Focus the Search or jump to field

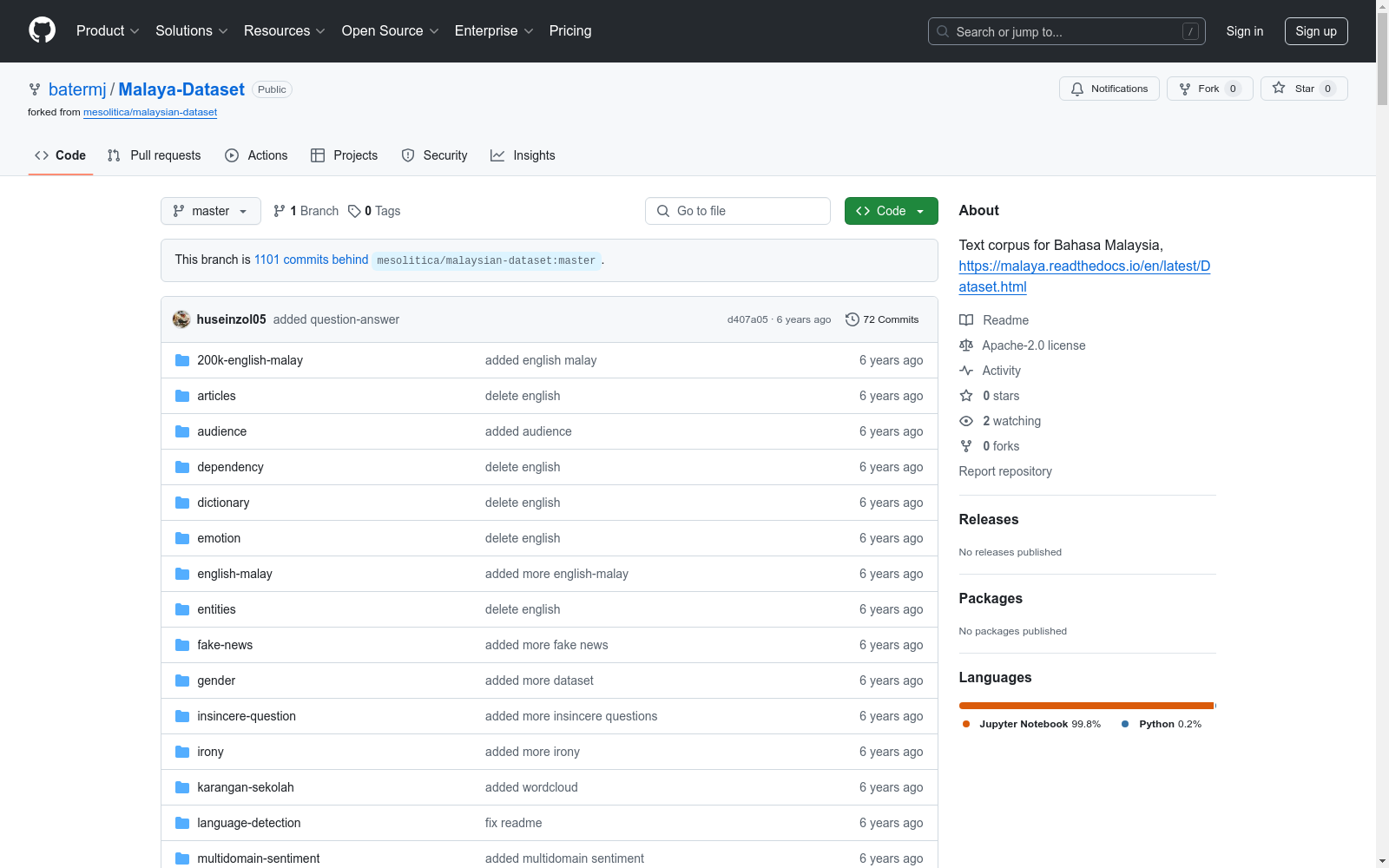(1067, 31)
